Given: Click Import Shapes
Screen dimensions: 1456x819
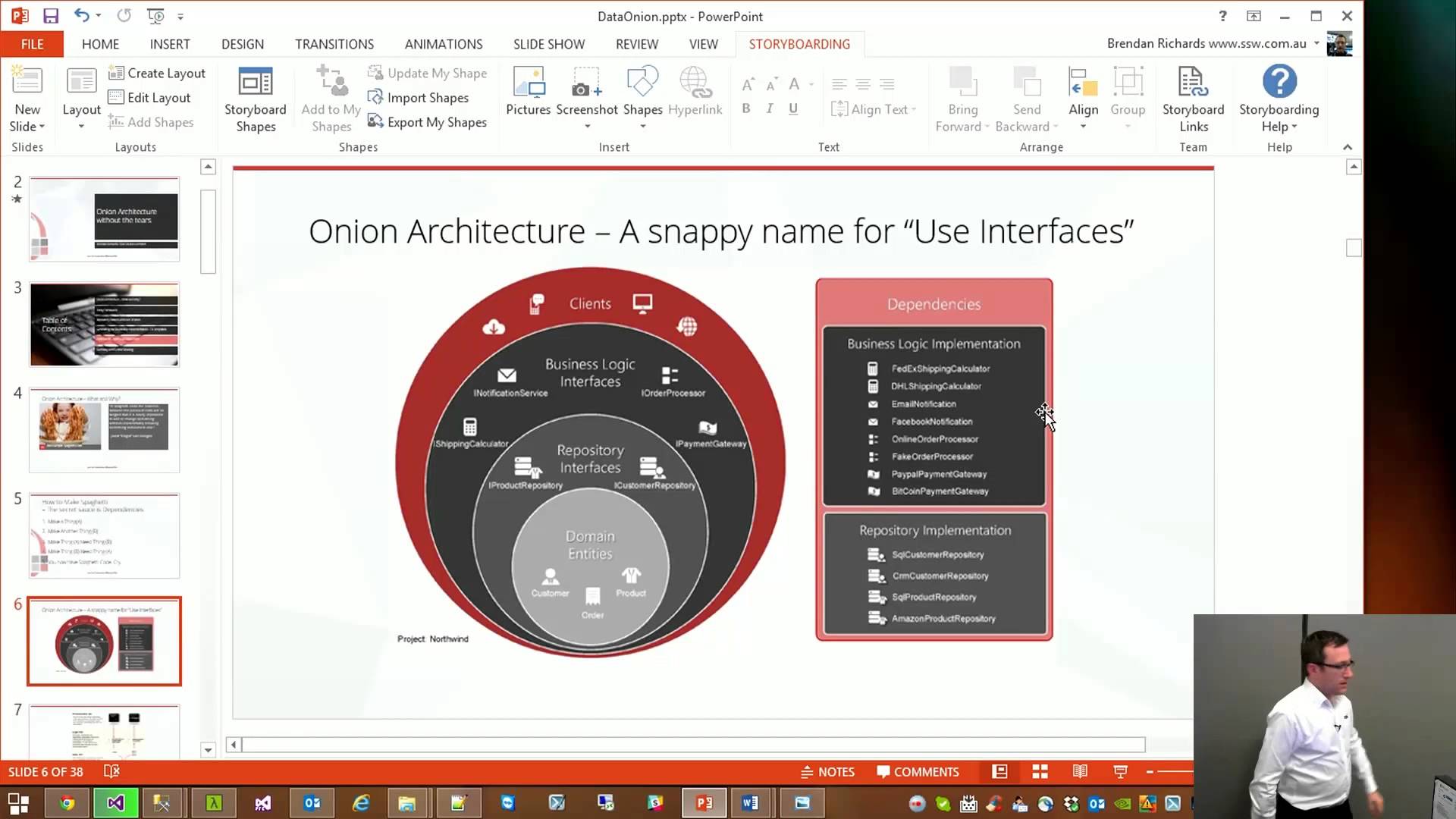Looking at the screenshot, I should pos(419,97).
